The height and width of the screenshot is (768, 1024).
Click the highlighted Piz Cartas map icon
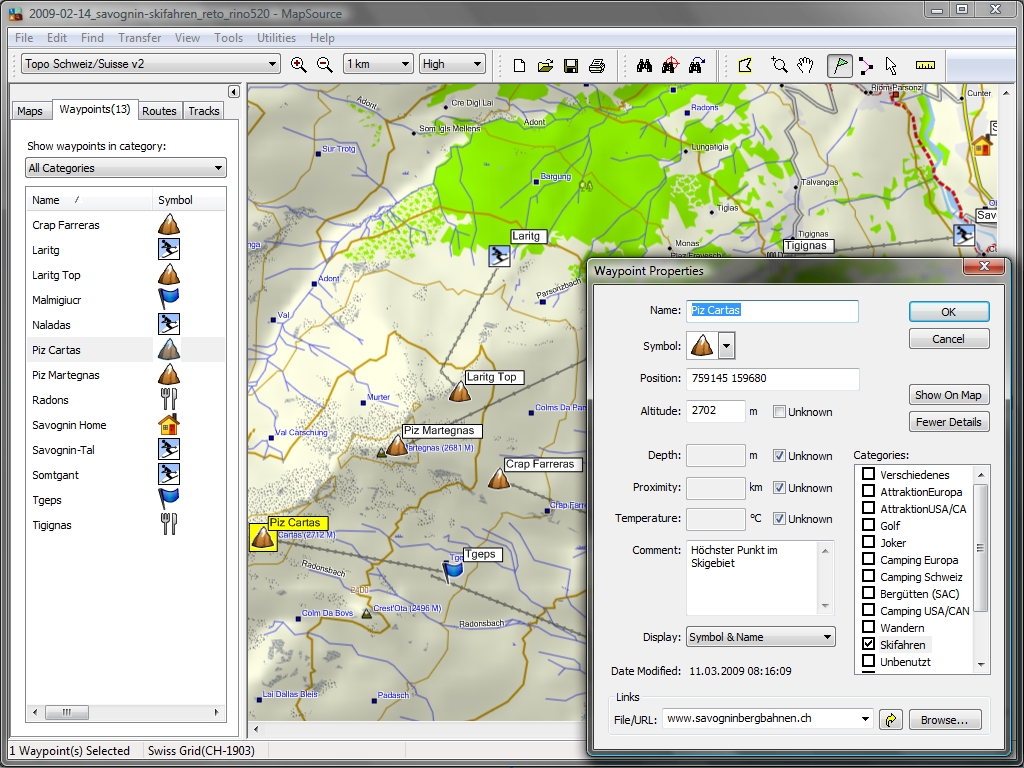263,537
